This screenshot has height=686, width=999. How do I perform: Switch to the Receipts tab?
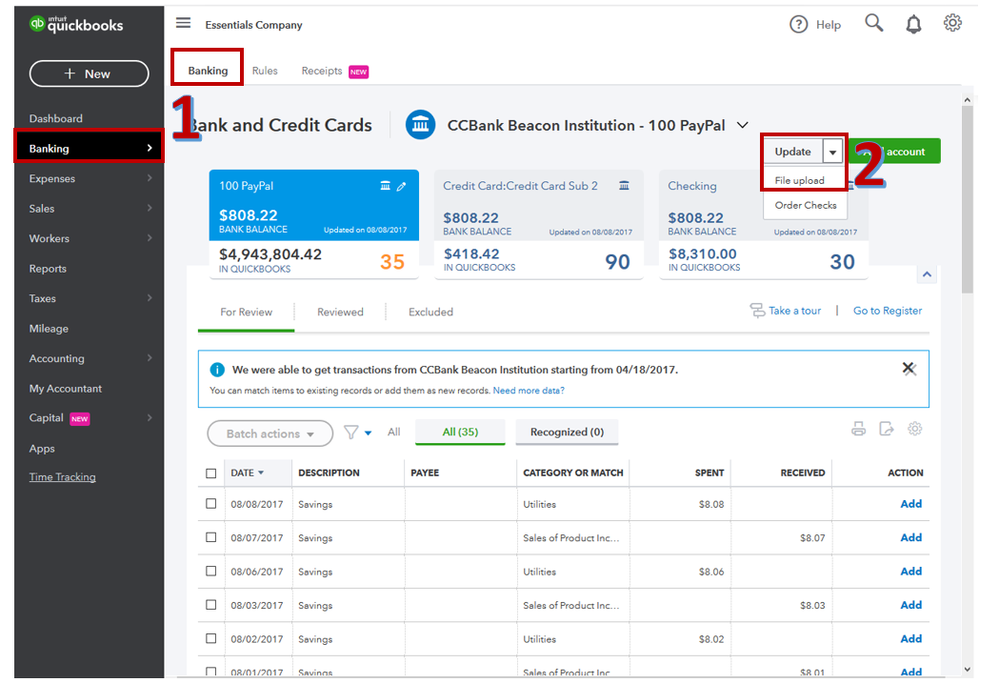point(322,71)
